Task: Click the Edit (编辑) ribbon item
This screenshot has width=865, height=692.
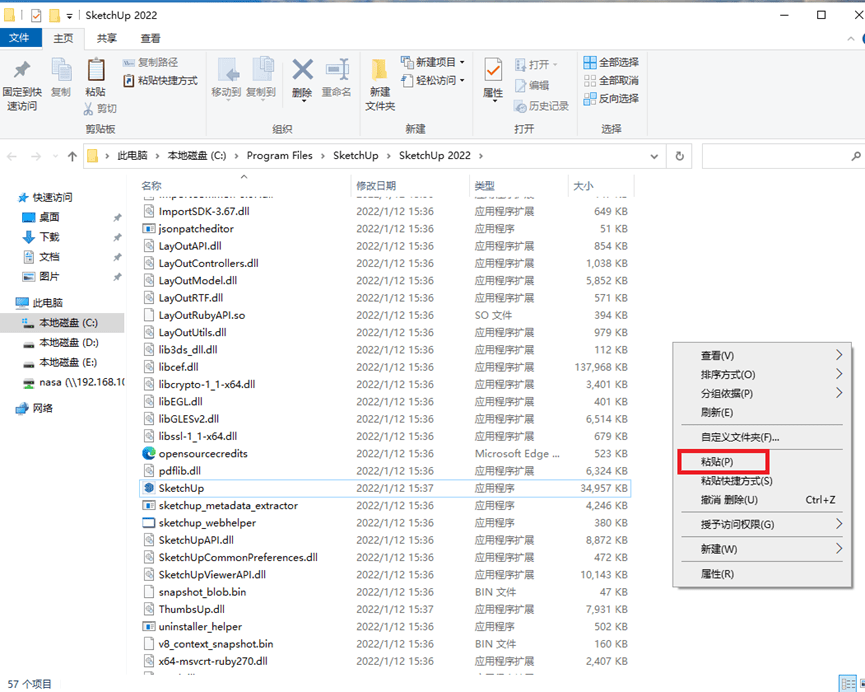Action: 532,86
